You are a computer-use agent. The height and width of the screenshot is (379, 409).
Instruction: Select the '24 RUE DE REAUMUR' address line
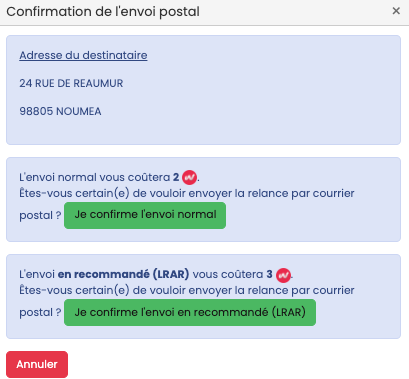(71, 83)
